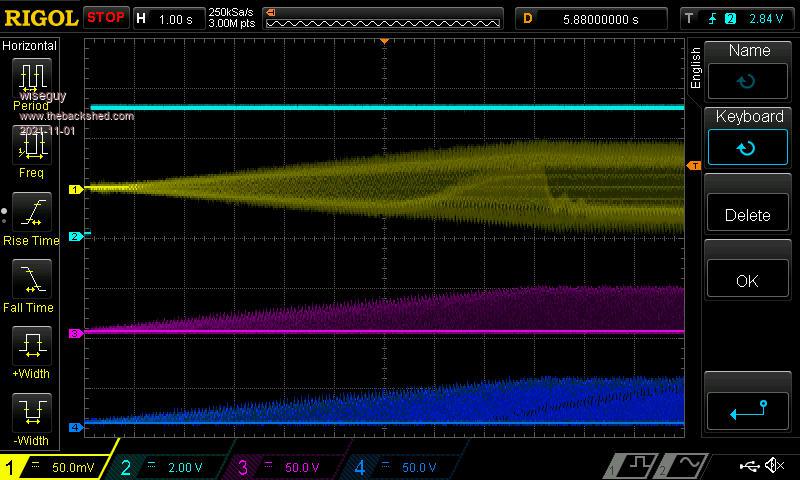Open channel 2 2.00 V settings
The width and height of the screenshot is (800, 480).
tap(174, 467)
